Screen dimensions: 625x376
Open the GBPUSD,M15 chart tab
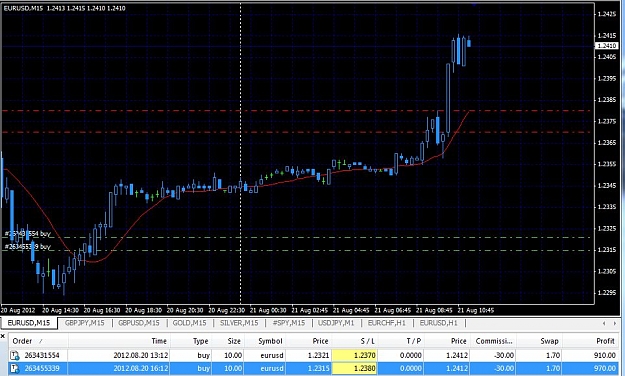click(139, 323)
